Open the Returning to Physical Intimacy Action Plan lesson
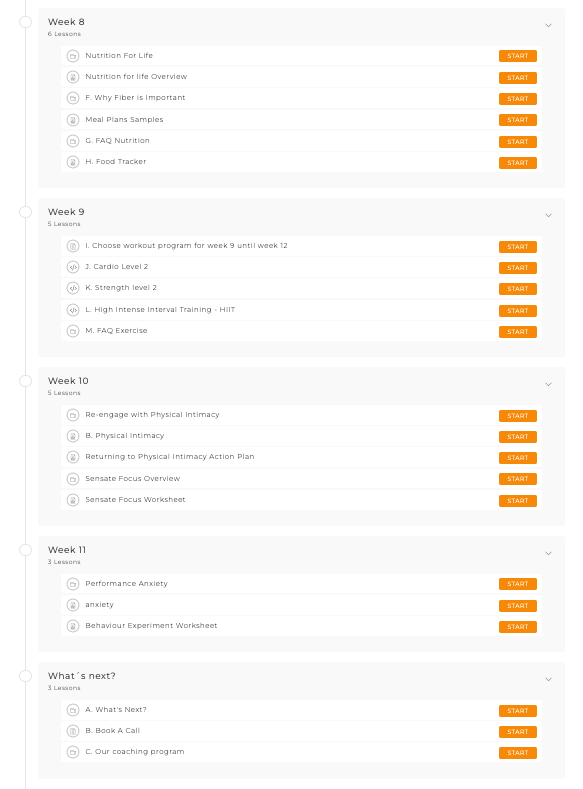Viewport: 583px width, 789px height. tap(170, 456)
